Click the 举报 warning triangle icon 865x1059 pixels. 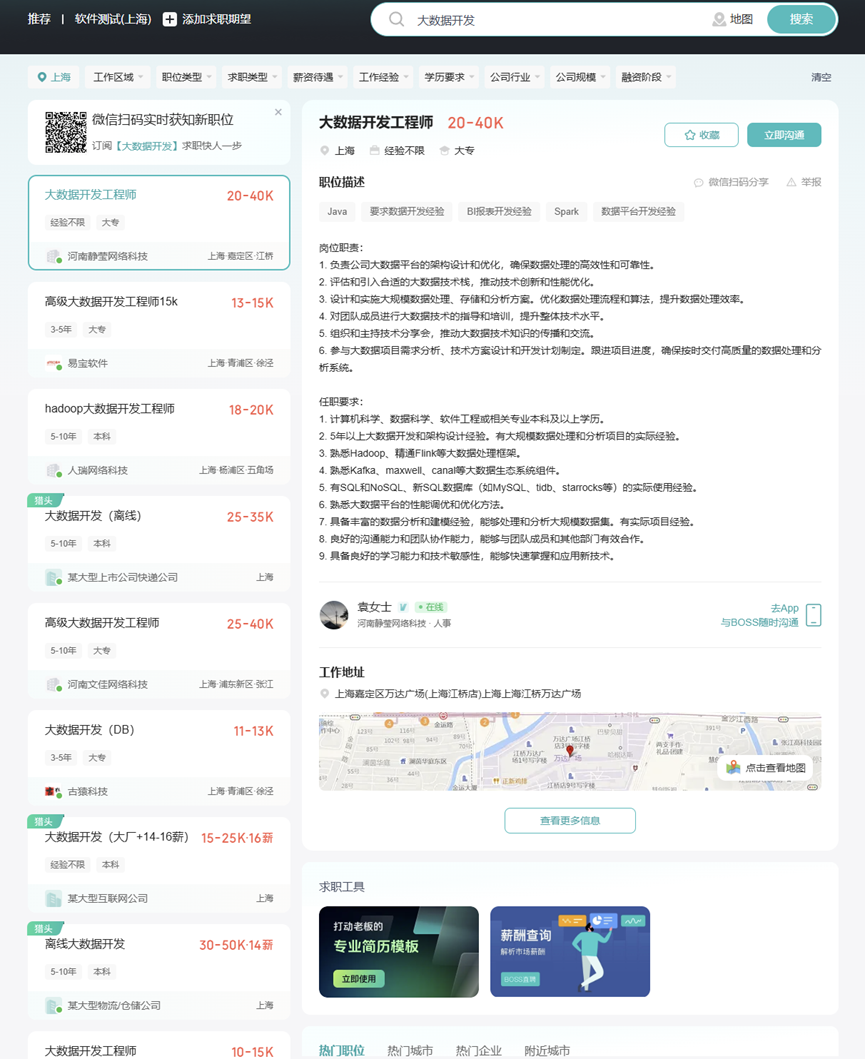coord(791,182)
